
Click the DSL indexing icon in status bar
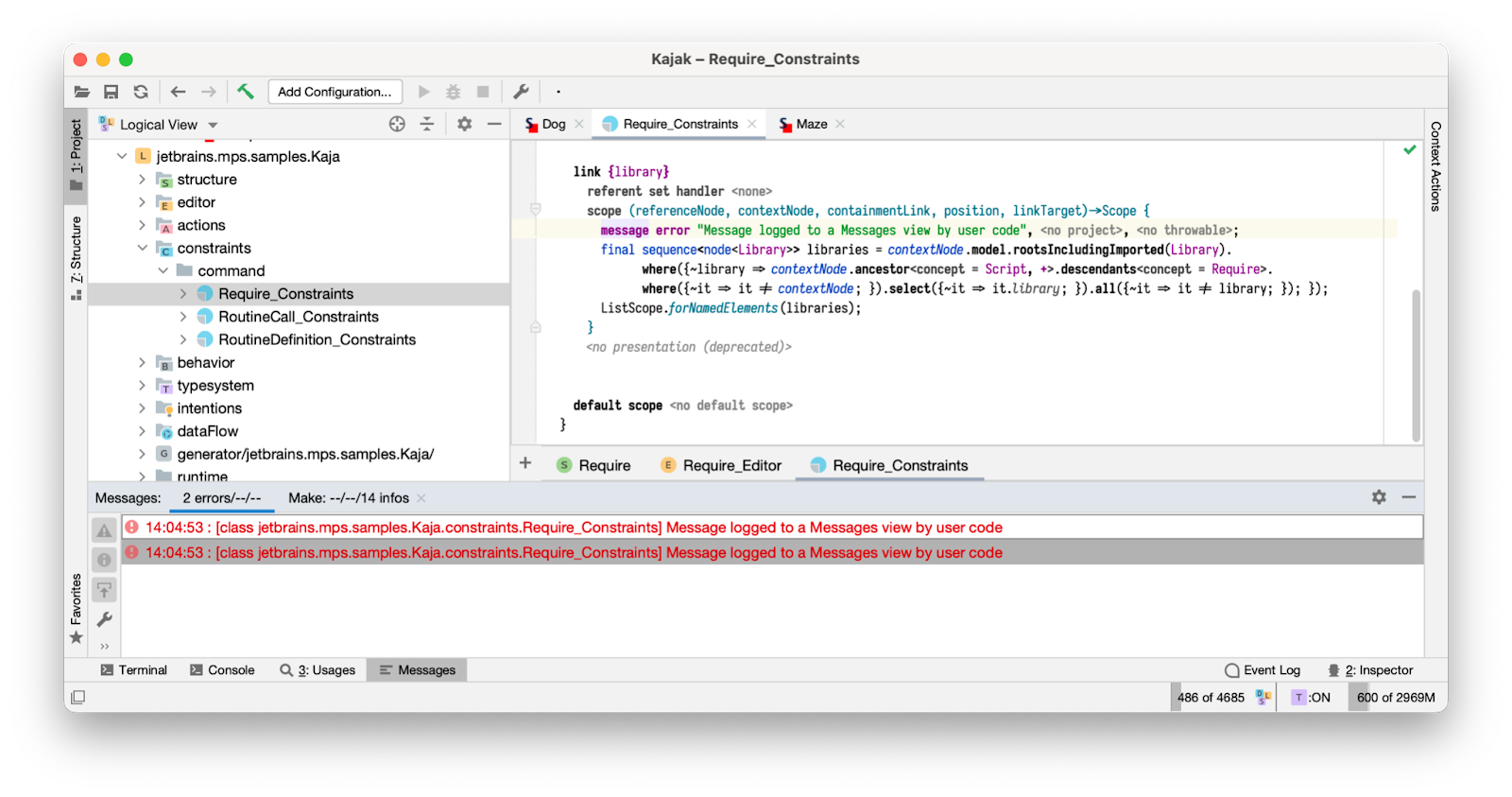tap(1263, 697)
